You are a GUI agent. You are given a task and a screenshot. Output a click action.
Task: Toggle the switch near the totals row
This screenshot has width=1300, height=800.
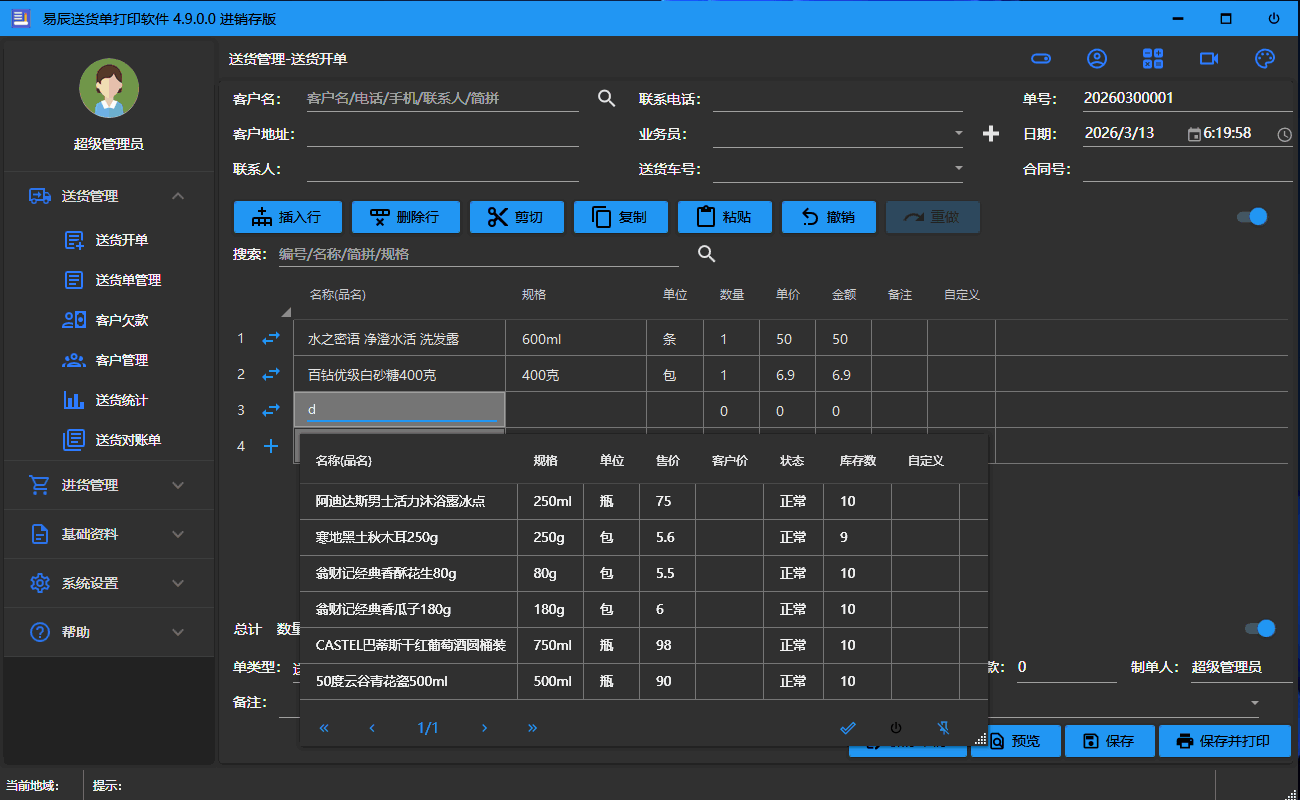click(1260, 628)
